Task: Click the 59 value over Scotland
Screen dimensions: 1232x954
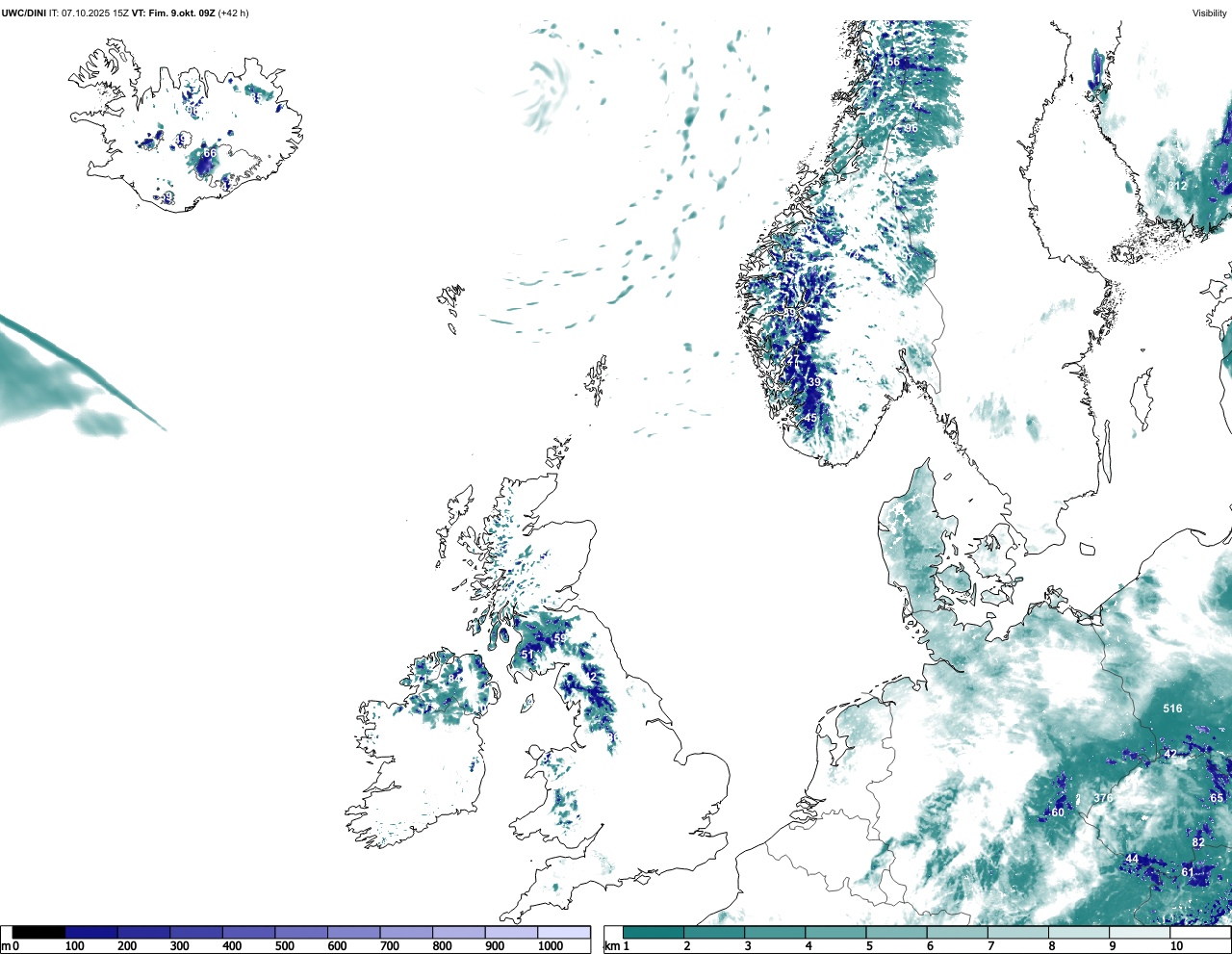Action: (x=560, y=638)
